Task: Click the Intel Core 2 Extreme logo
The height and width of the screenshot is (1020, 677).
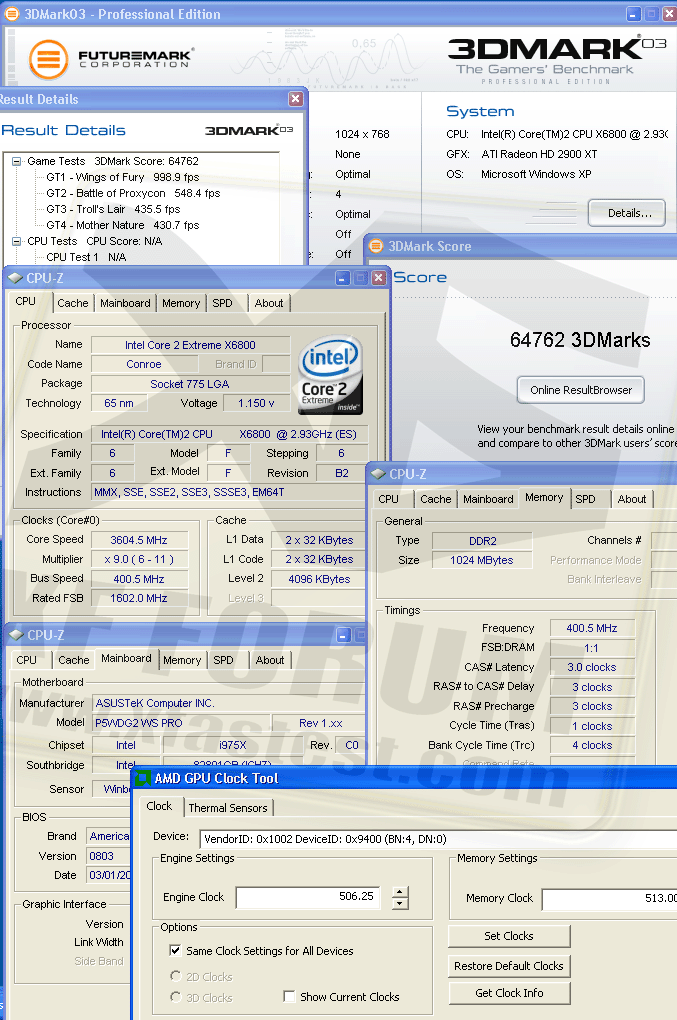Action: pos(330,375)
